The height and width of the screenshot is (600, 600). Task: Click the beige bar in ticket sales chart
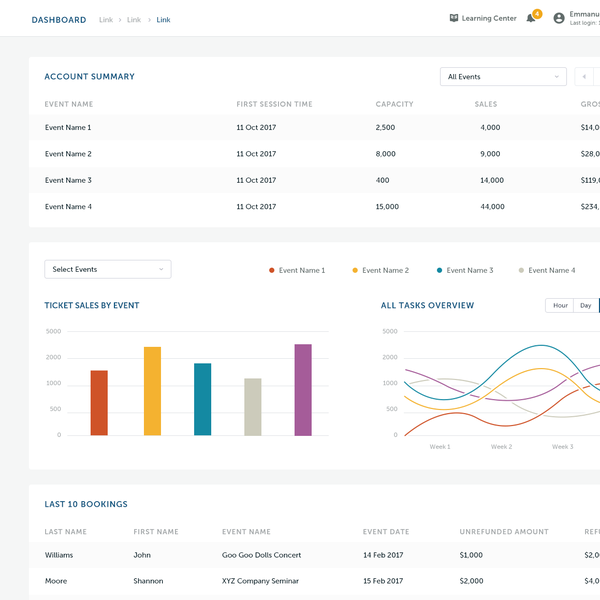click(x=253, y=407)
